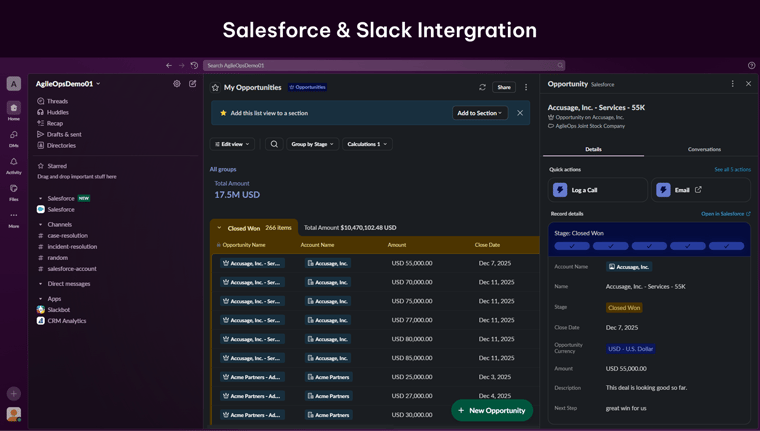Click the Amount column header
The width and height of the screenshot is (760, 431).
(x=397, y=245)
